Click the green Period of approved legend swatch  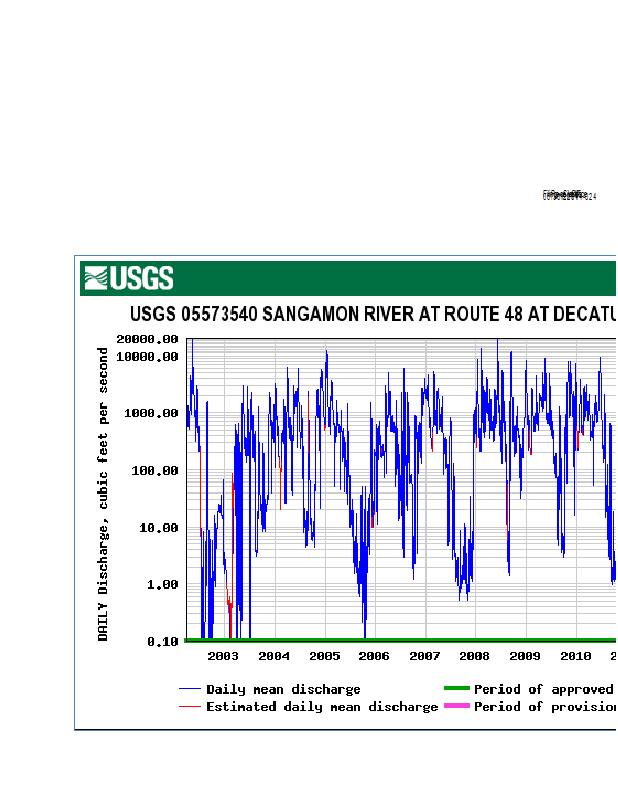tap(457, 689)
